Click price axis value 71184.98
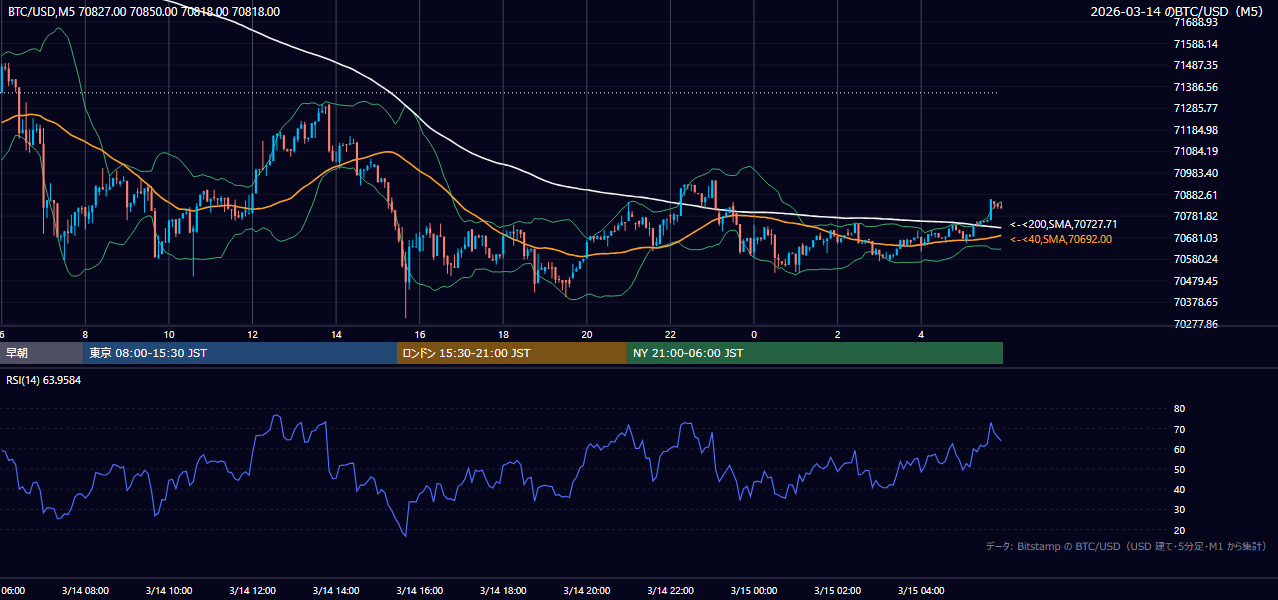This screenshot has width=1278, height=600. (1195, 130)
